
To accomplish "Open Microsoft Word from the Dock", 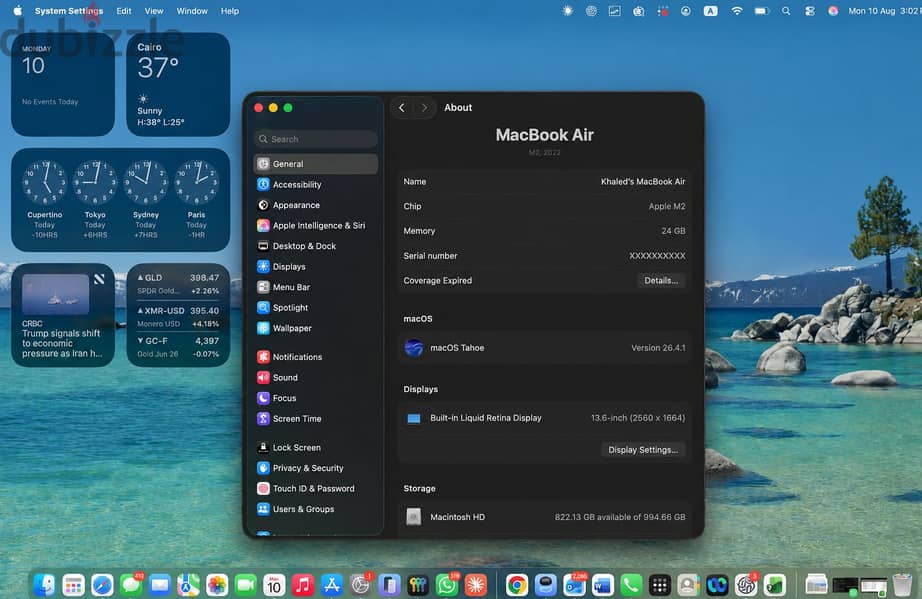I will coord(603,585).
